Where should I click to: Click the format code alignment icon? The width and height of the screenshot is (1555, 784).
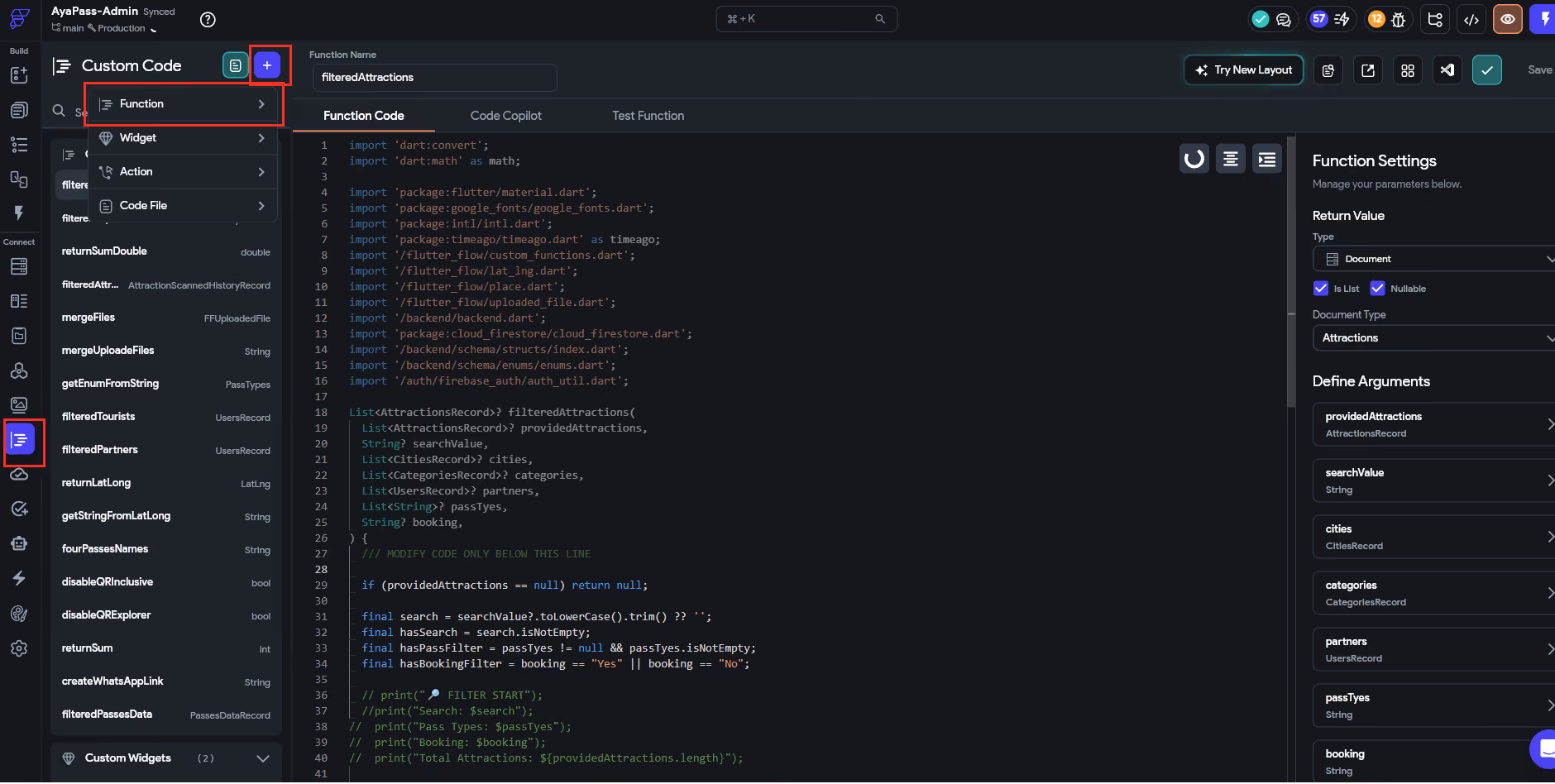(x=1231, y=159)
